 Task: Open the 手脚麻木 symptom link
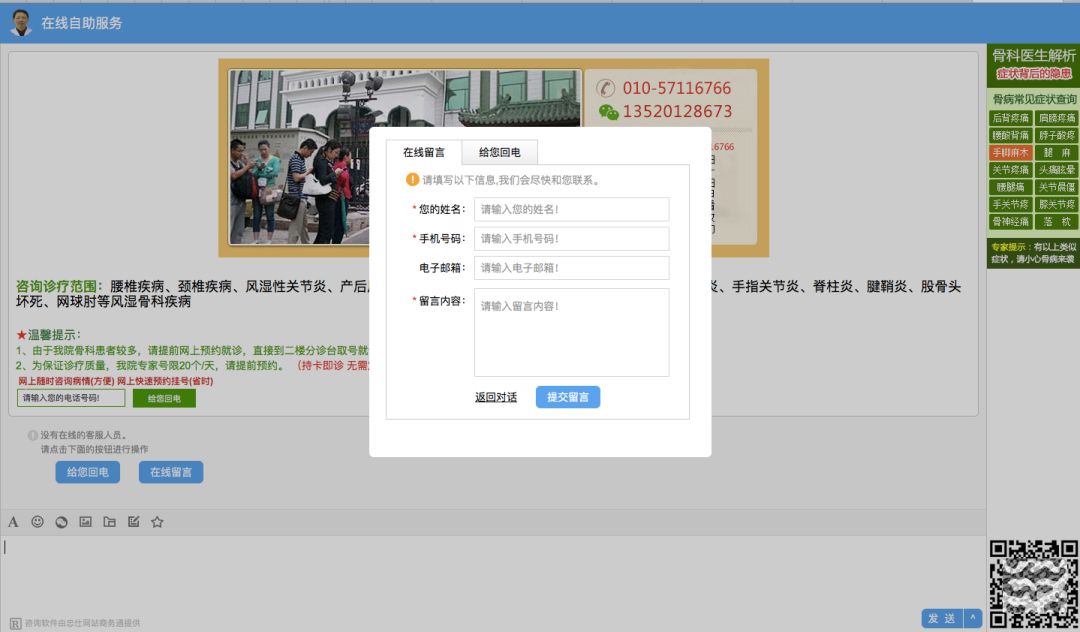pyautogui.click(x=1009, y=151)
